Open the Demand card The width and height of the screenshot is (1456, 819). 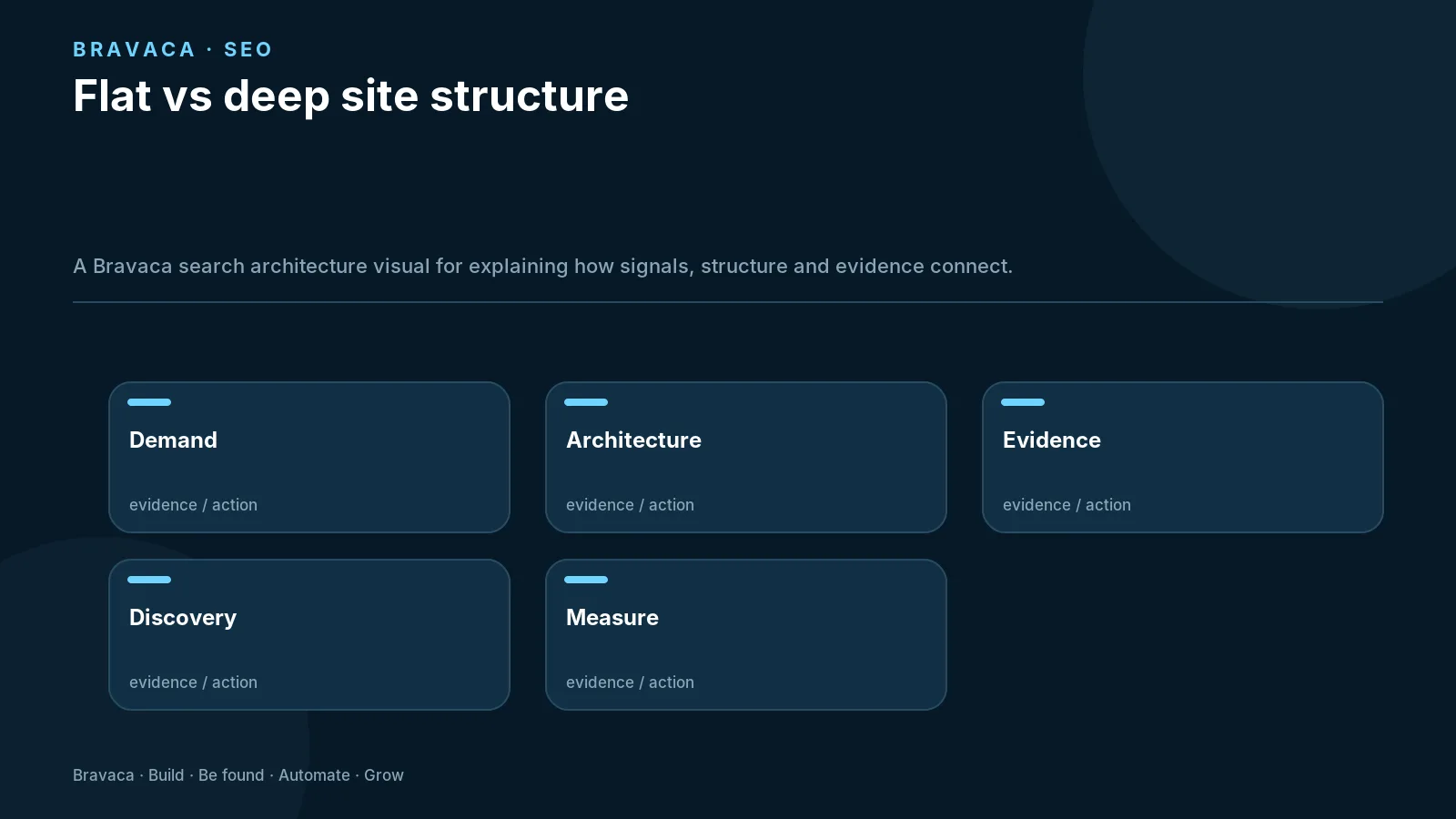(309, 457)
